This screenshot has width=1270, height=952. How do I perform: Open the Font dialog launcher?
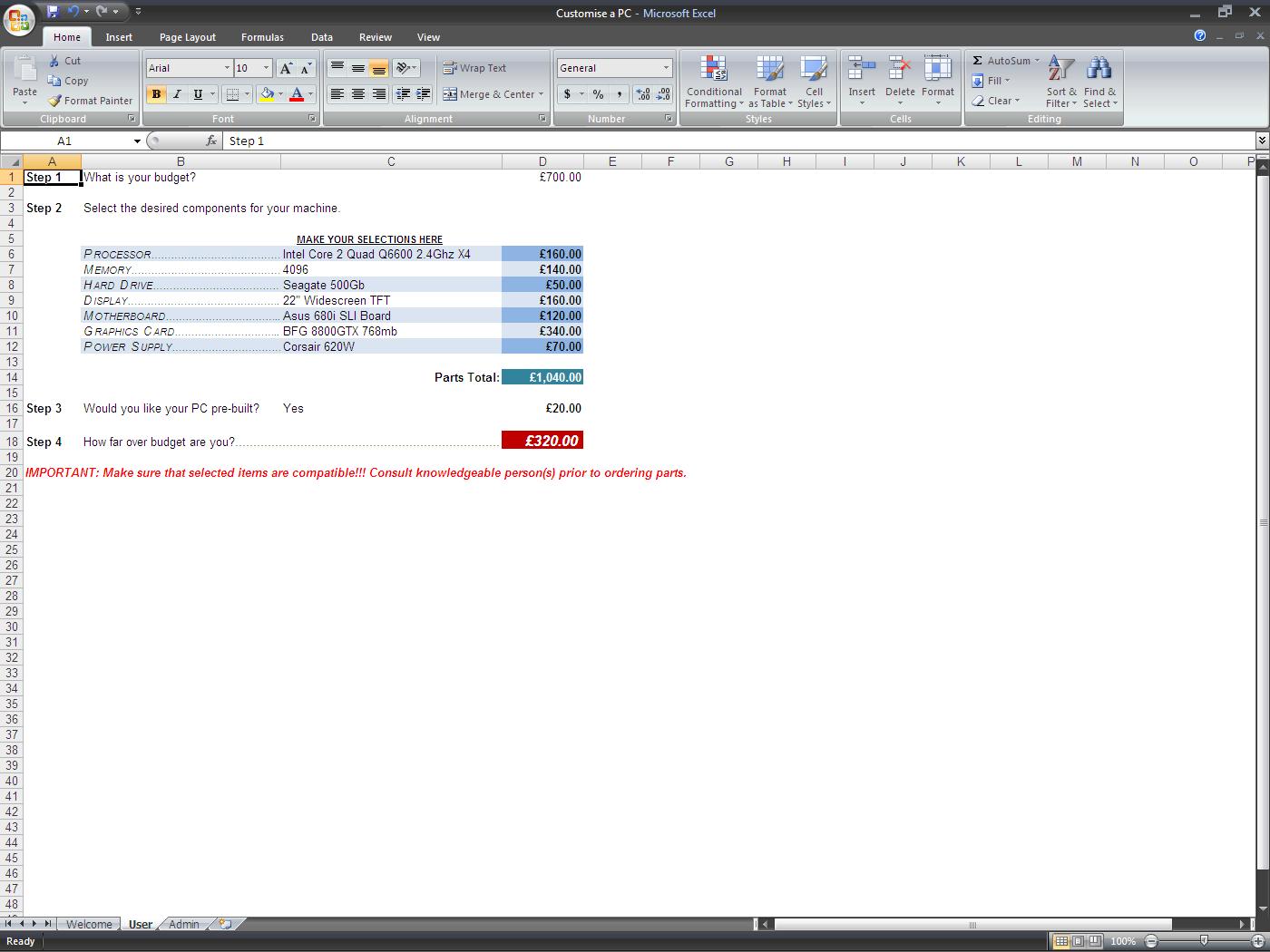point(313,119)
